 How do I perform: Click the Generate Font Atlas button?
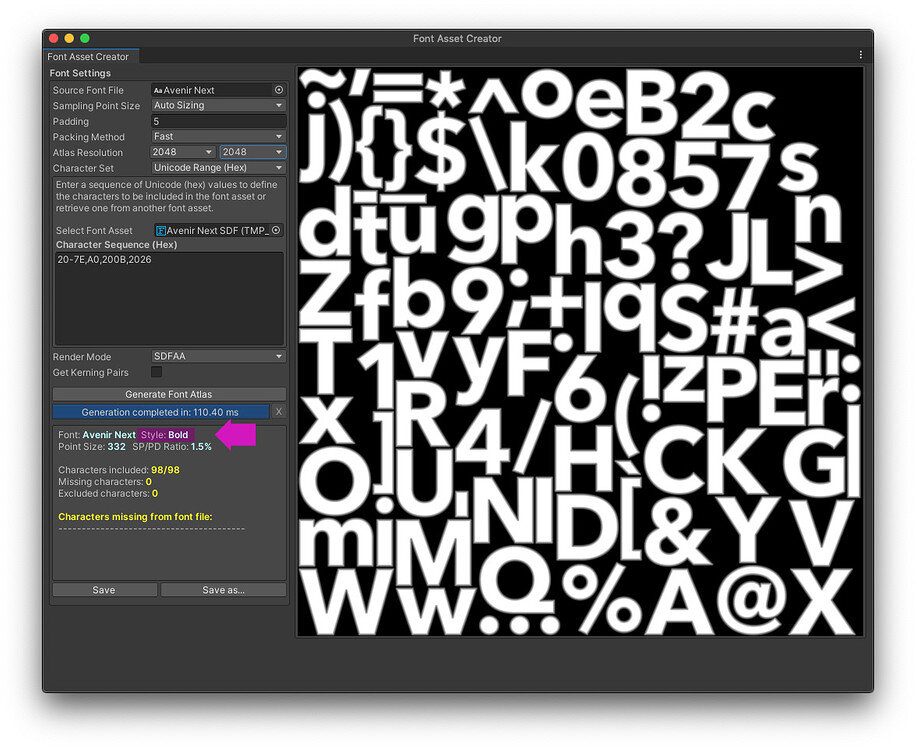(169, 394)
